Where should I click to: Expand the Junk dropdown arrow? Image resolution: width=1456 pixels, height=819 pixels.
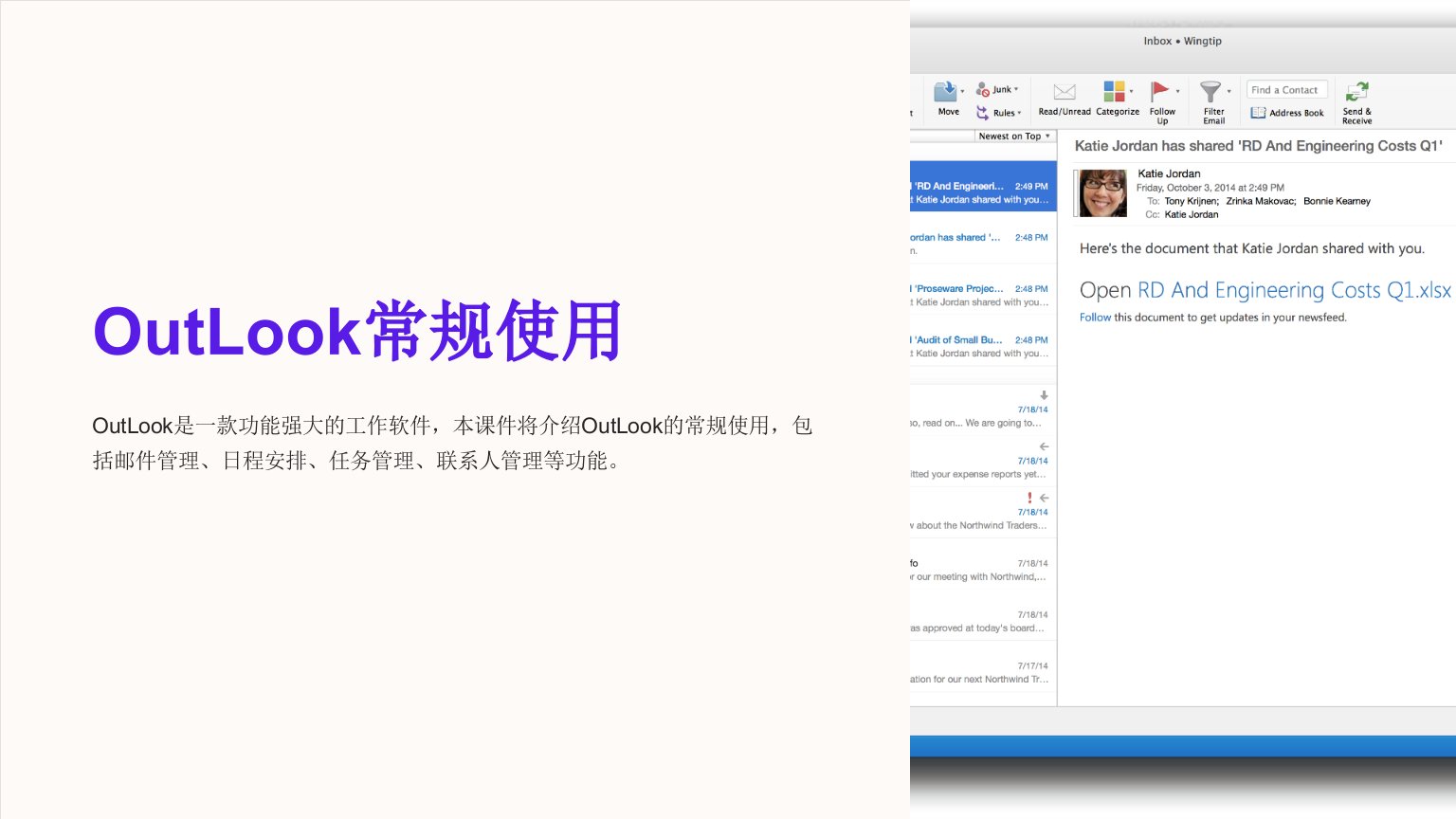[1016, 89]
